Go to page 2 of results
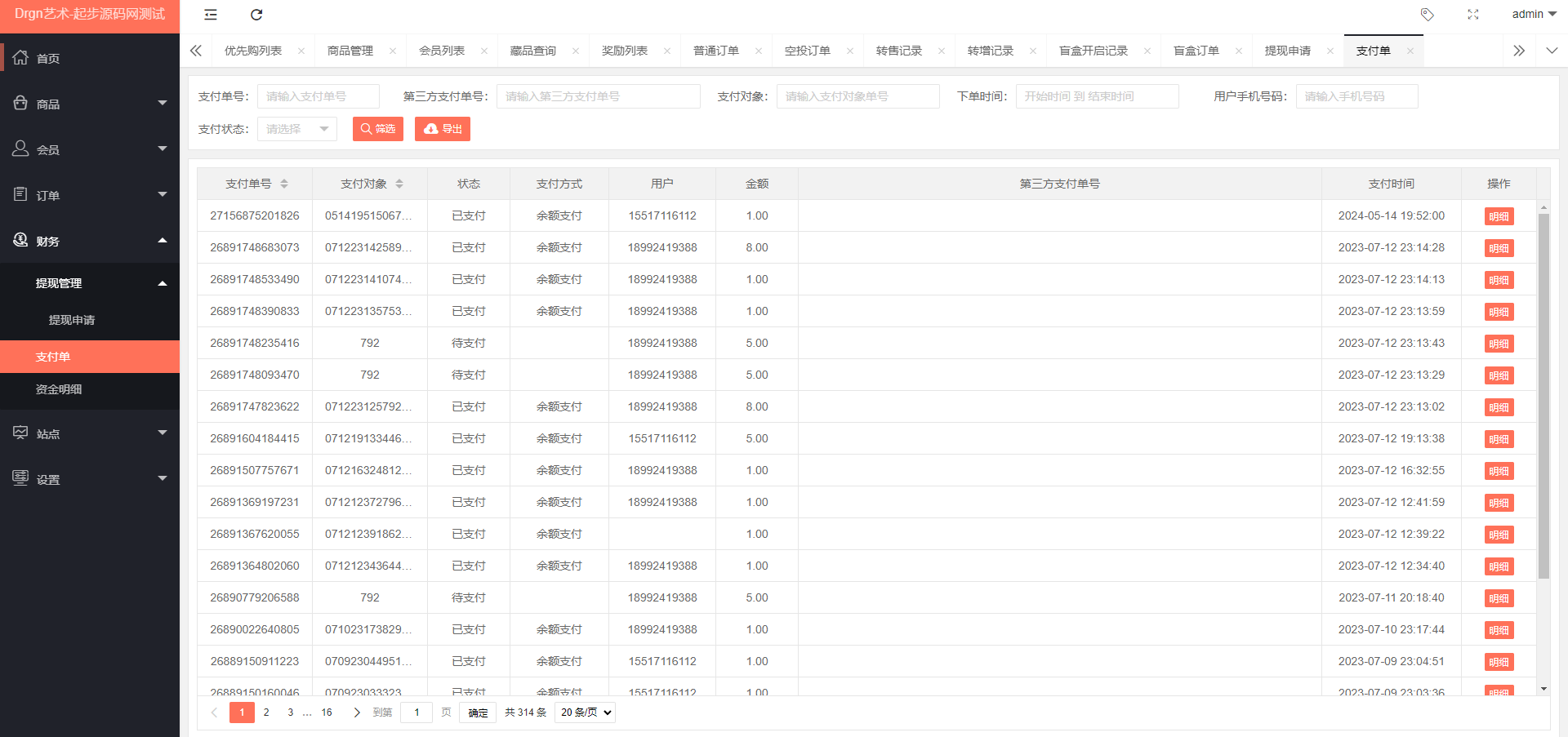 point(266,713)
